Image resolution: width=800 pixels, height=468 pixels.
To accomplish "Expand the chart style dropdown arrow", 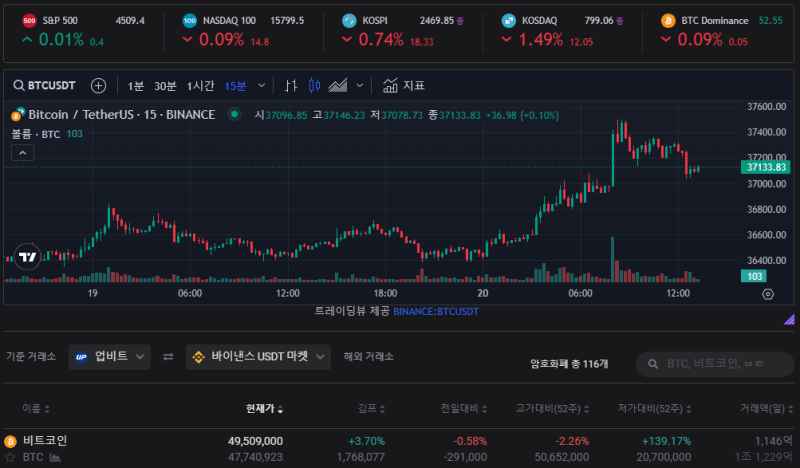I will point(360,86).
